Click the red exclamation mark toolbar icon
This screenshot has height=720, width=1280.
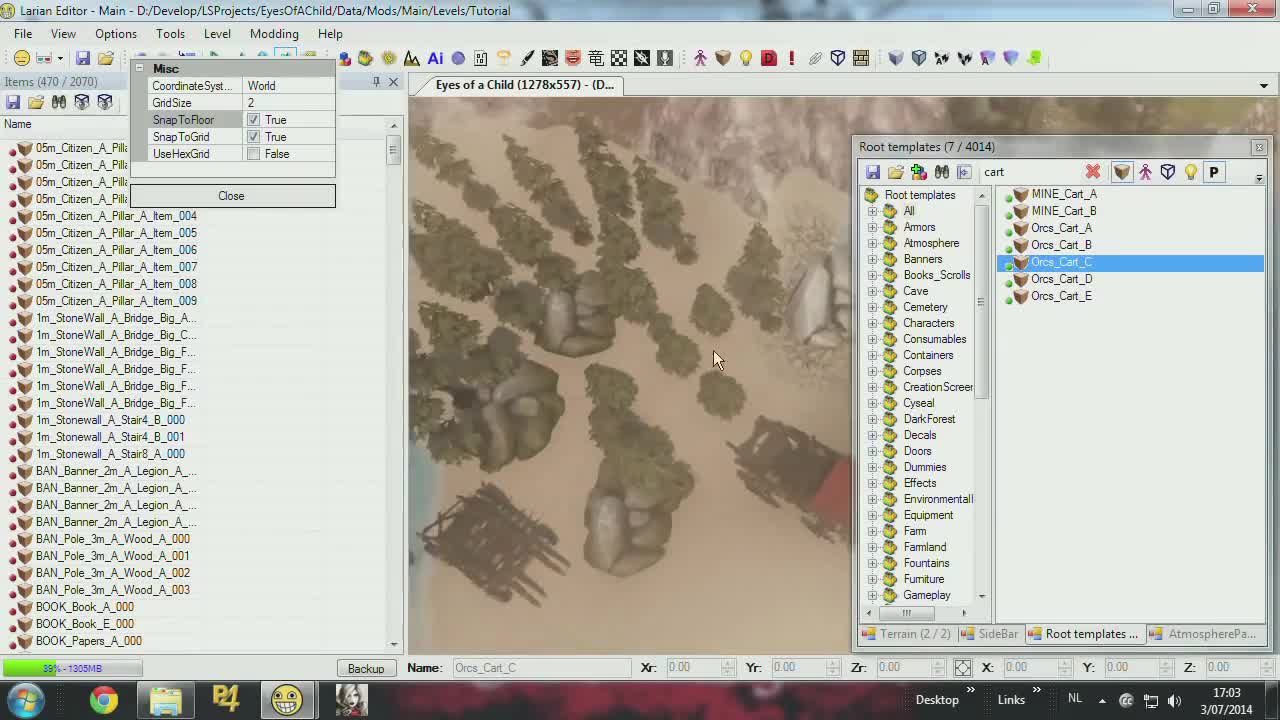[791, 58]
